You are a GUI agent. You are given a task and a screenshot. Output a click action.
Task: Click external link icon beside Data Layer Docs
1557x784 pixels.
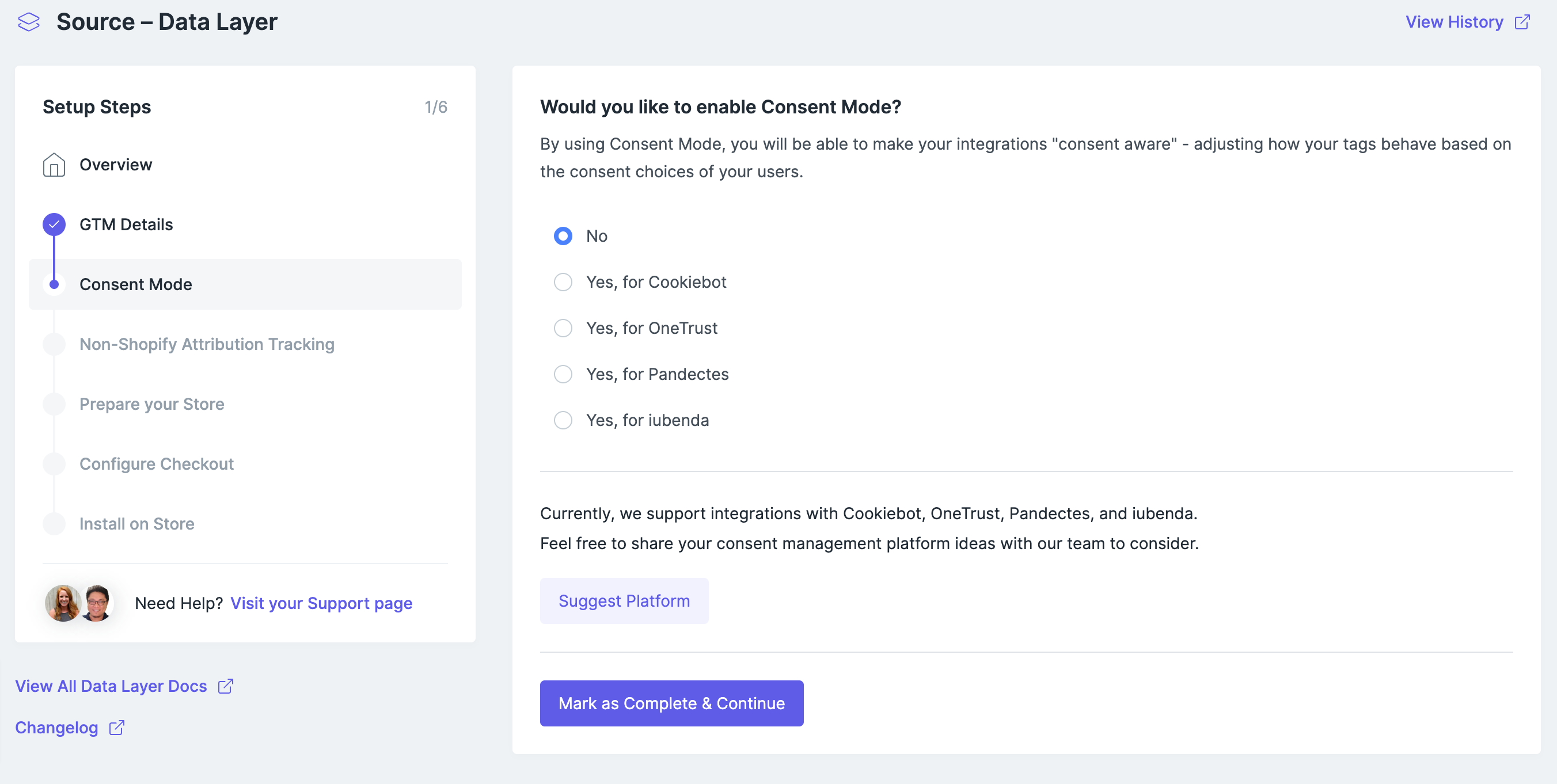click(226, 686)
